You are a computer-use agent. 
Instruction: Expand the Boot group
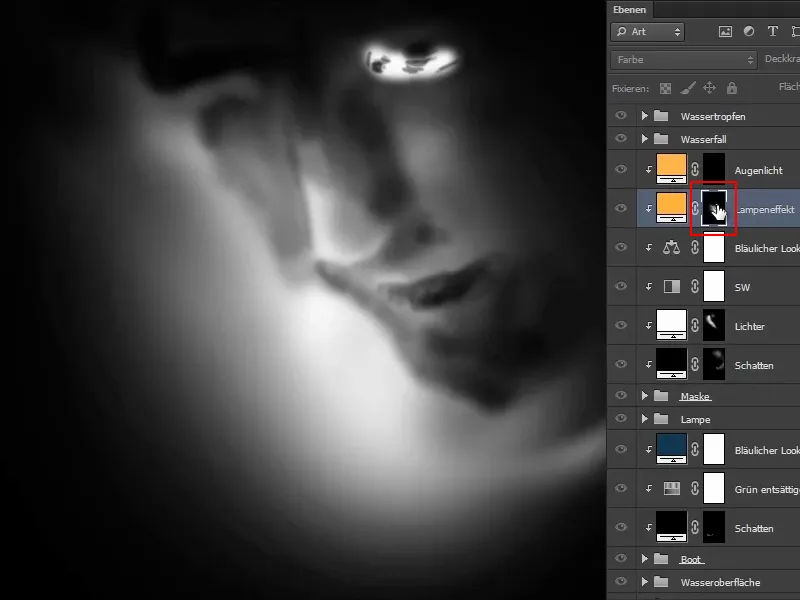tap(644, 559)
